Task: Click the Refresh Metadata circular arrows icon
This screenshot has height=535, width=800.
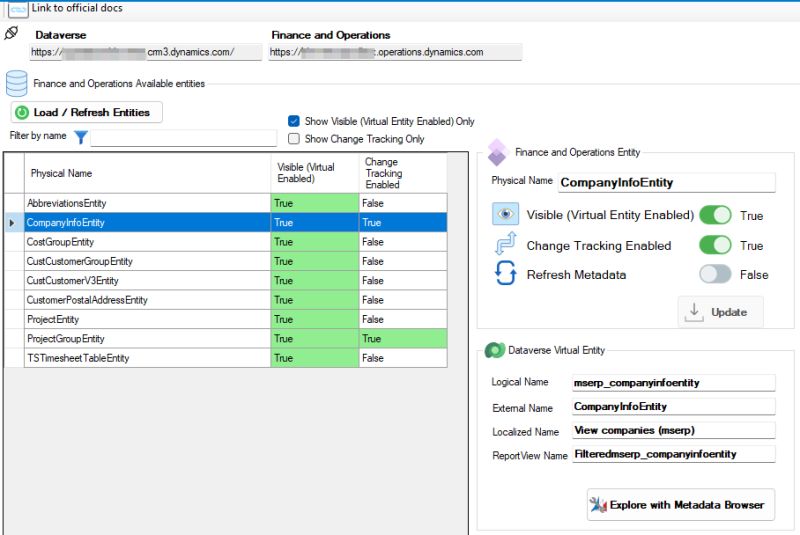Action: pos(505,273)
